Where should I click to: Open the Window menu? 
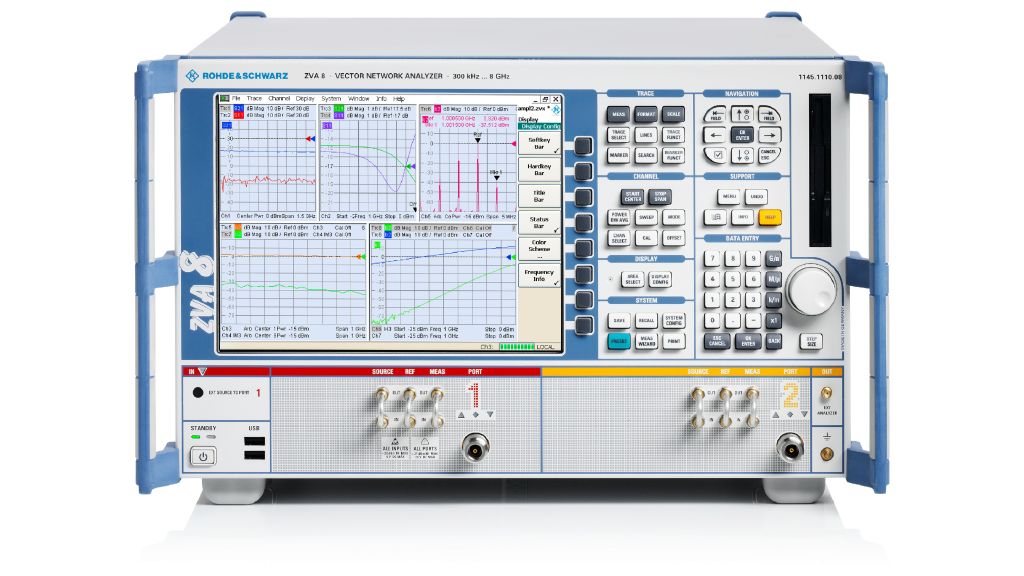click(359, 99)
